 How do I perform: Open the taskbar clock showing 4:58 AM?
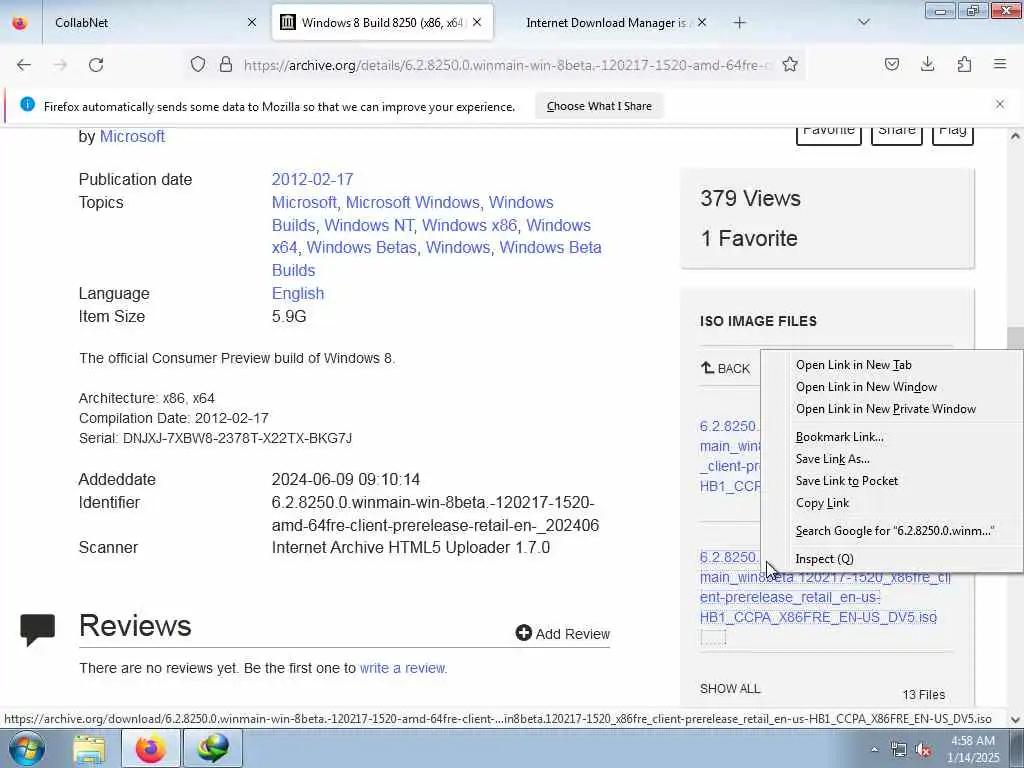(973, 749)
